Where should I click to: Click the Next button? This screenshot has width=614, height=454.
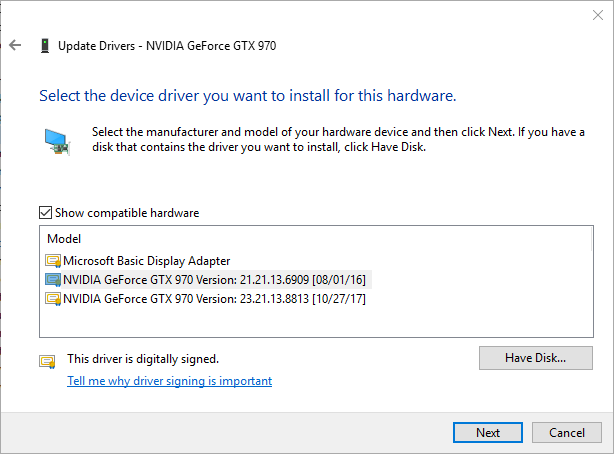[488, 432]
